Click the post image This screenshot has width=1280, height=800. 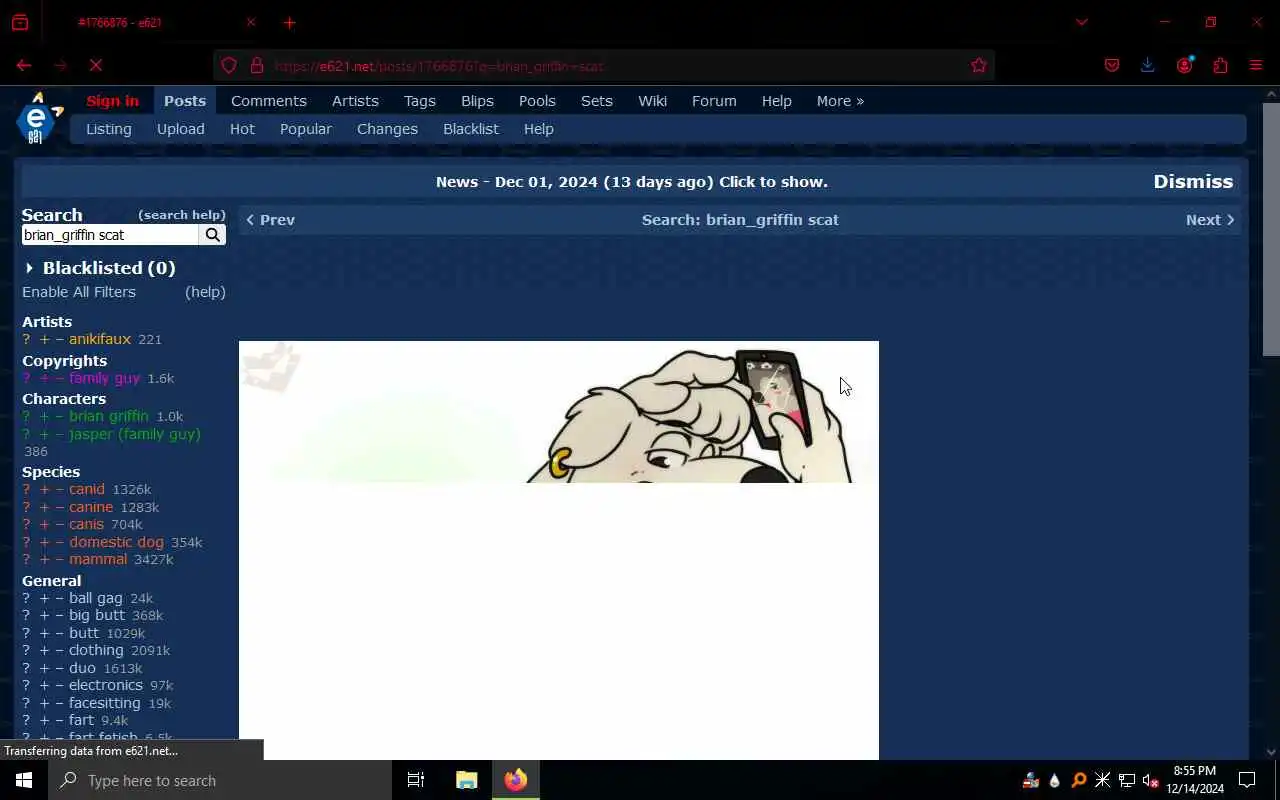[x=559, y=550]
